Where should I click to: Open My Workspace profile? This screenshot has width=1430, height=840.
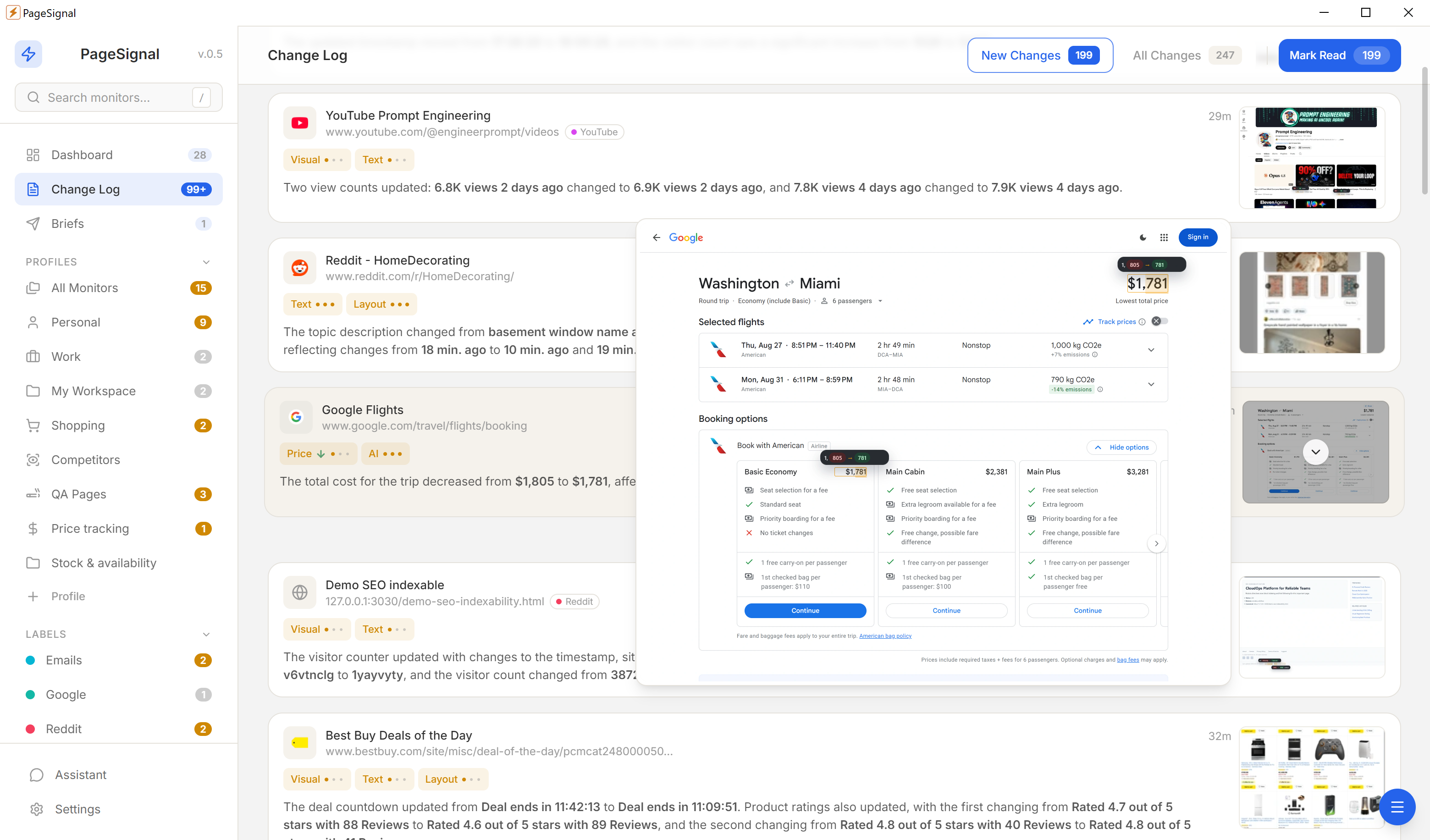coord(119,391)
